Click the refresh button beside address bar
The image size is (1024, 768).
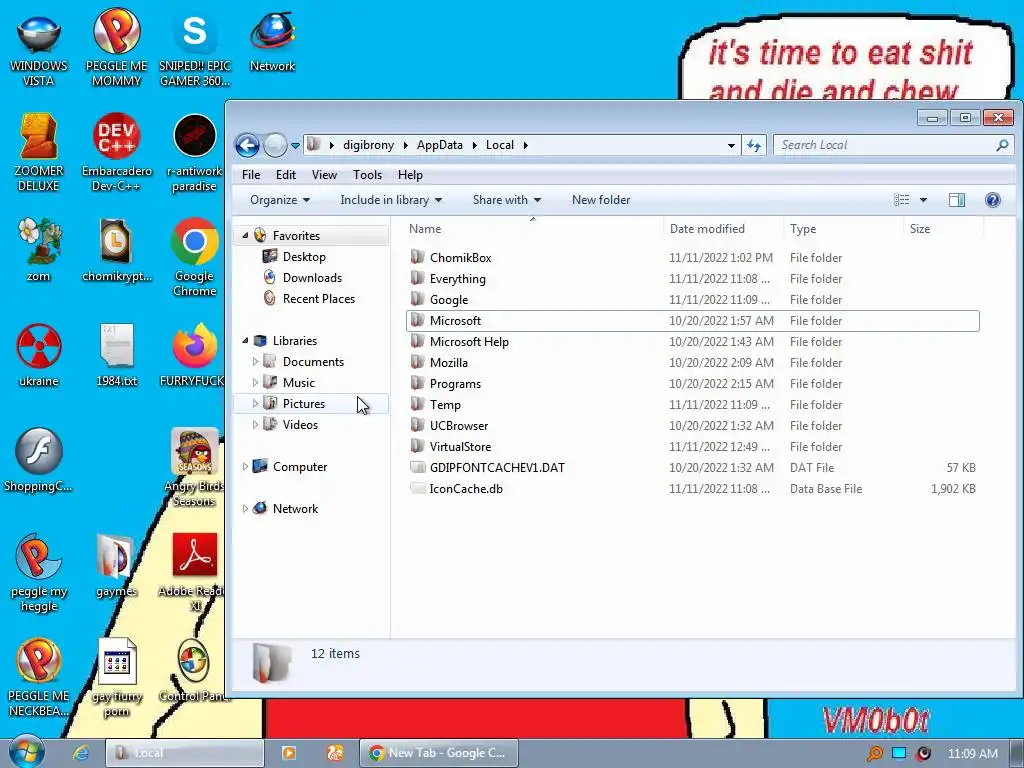tap(754, 145)
